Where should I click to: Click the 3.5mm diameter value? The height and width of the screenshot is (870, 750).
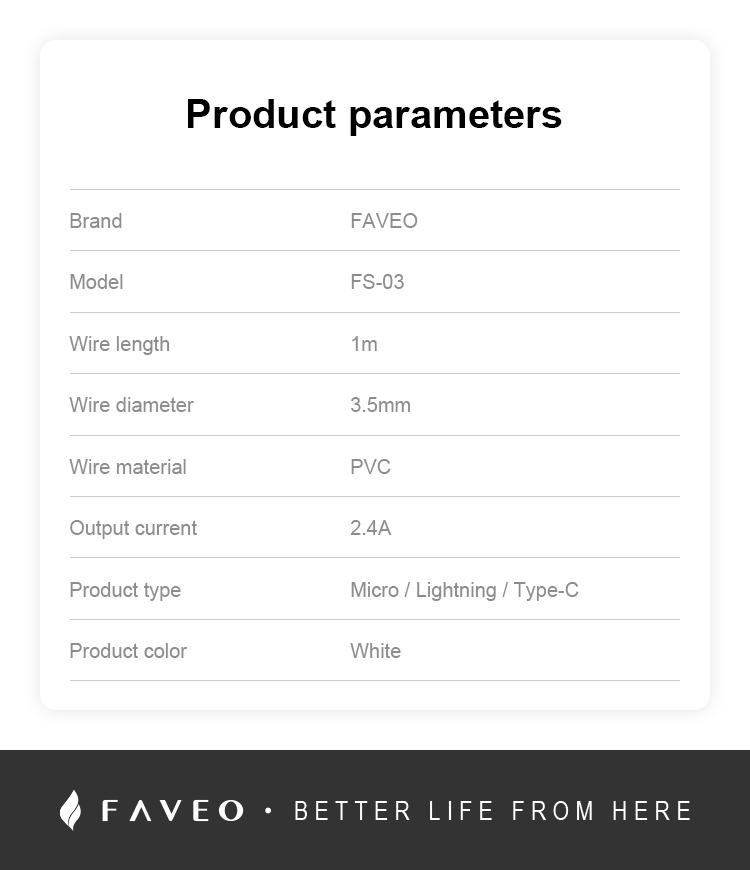coord(381,405)
